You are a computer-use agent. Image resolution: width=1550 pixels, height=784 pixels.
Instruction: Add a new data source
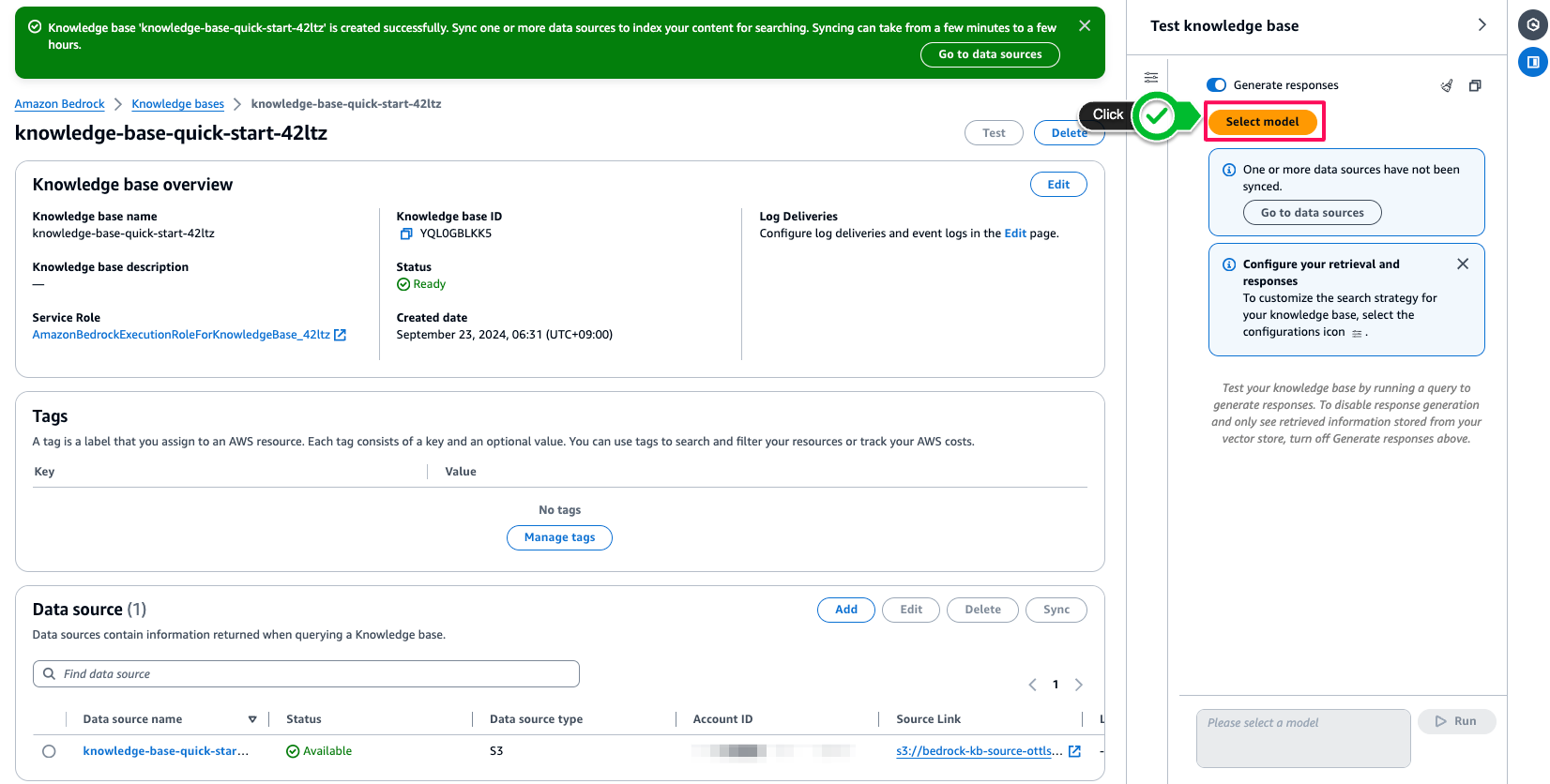(x=846, y=610)
